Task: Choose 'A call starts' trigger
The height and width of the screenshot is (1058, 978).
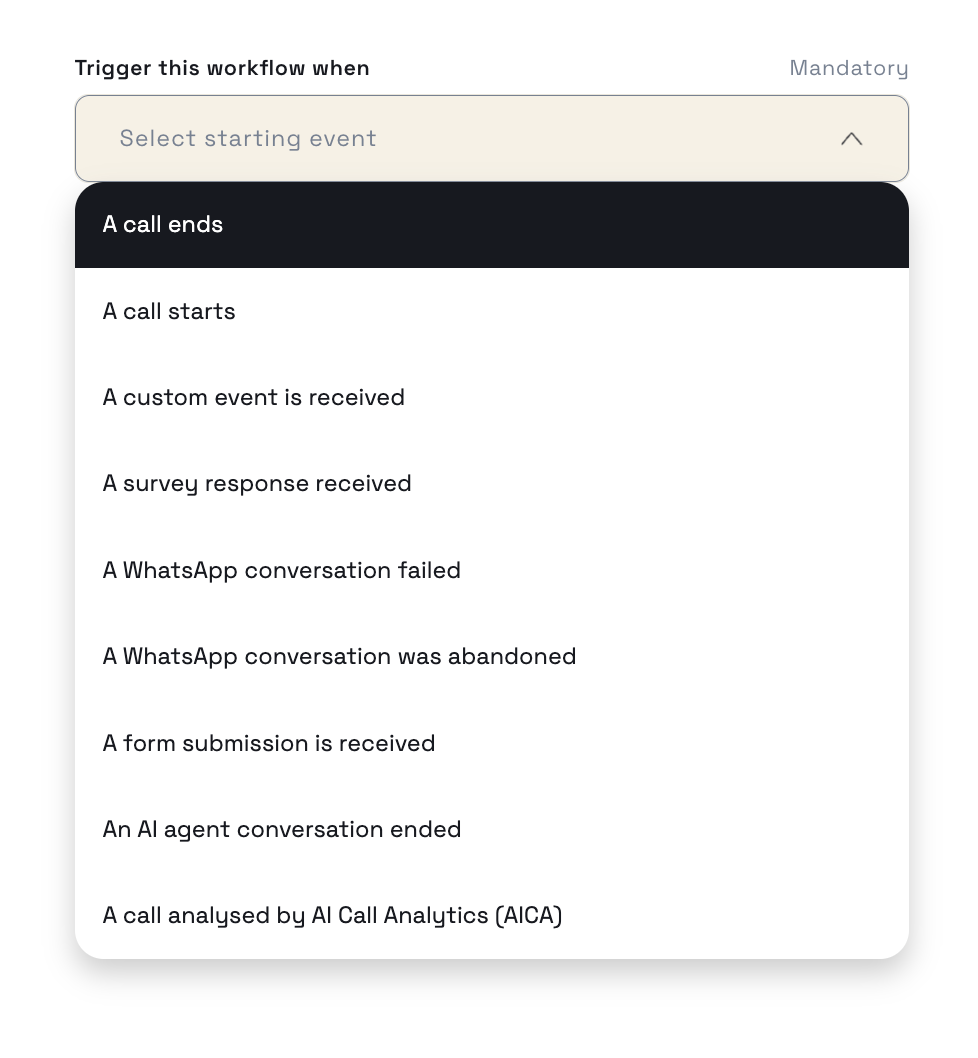Action: (491, 311)
